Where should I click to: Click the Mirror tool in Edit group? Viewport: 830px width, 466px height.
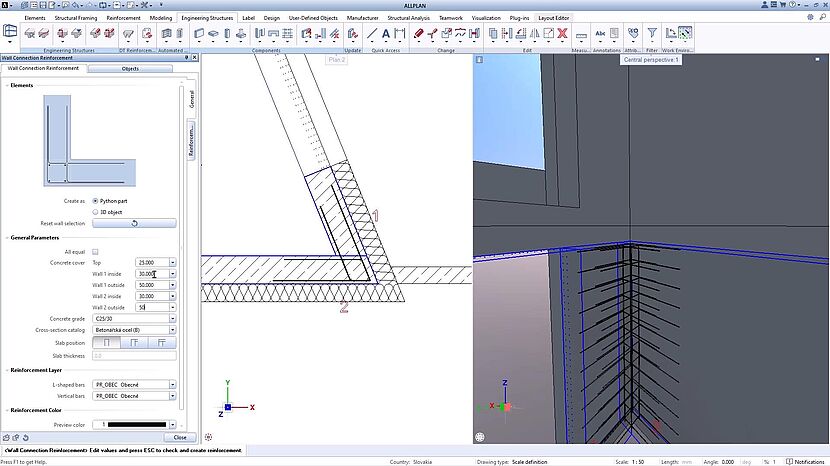point(535,34)
